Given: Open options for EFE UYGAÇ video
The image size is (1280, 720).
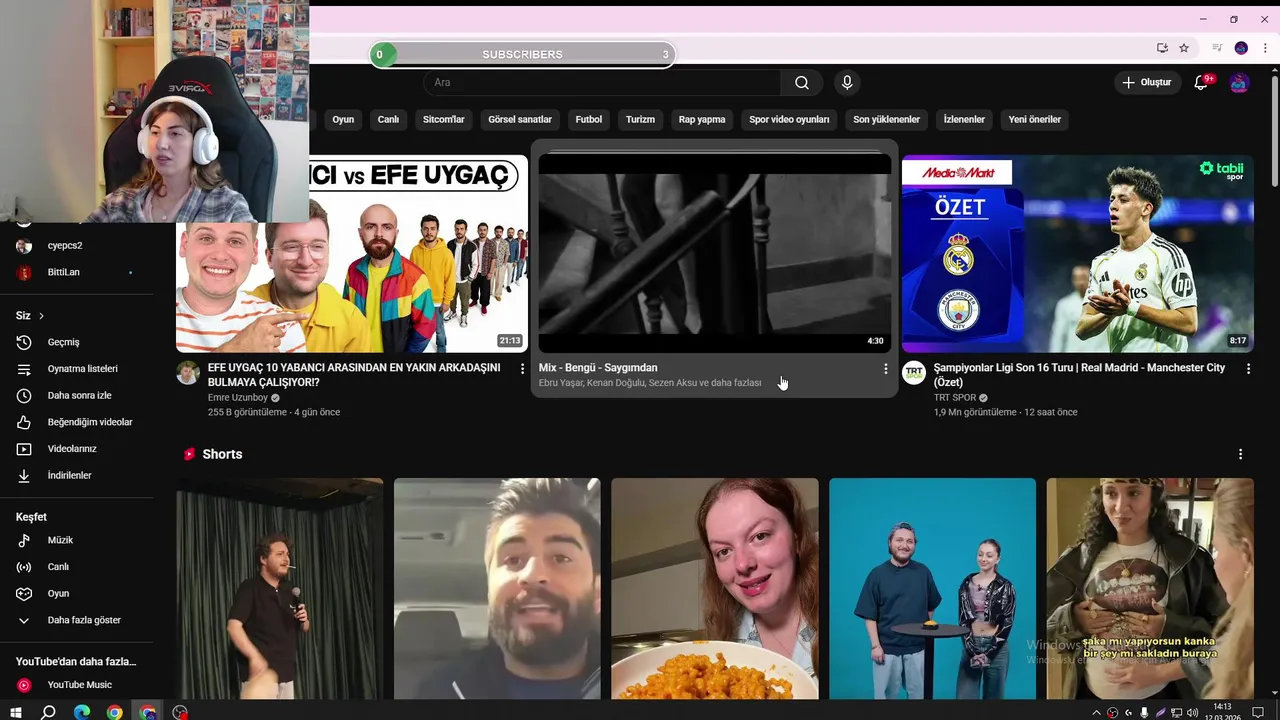Looking at the screenshot, I should (522, 369).
